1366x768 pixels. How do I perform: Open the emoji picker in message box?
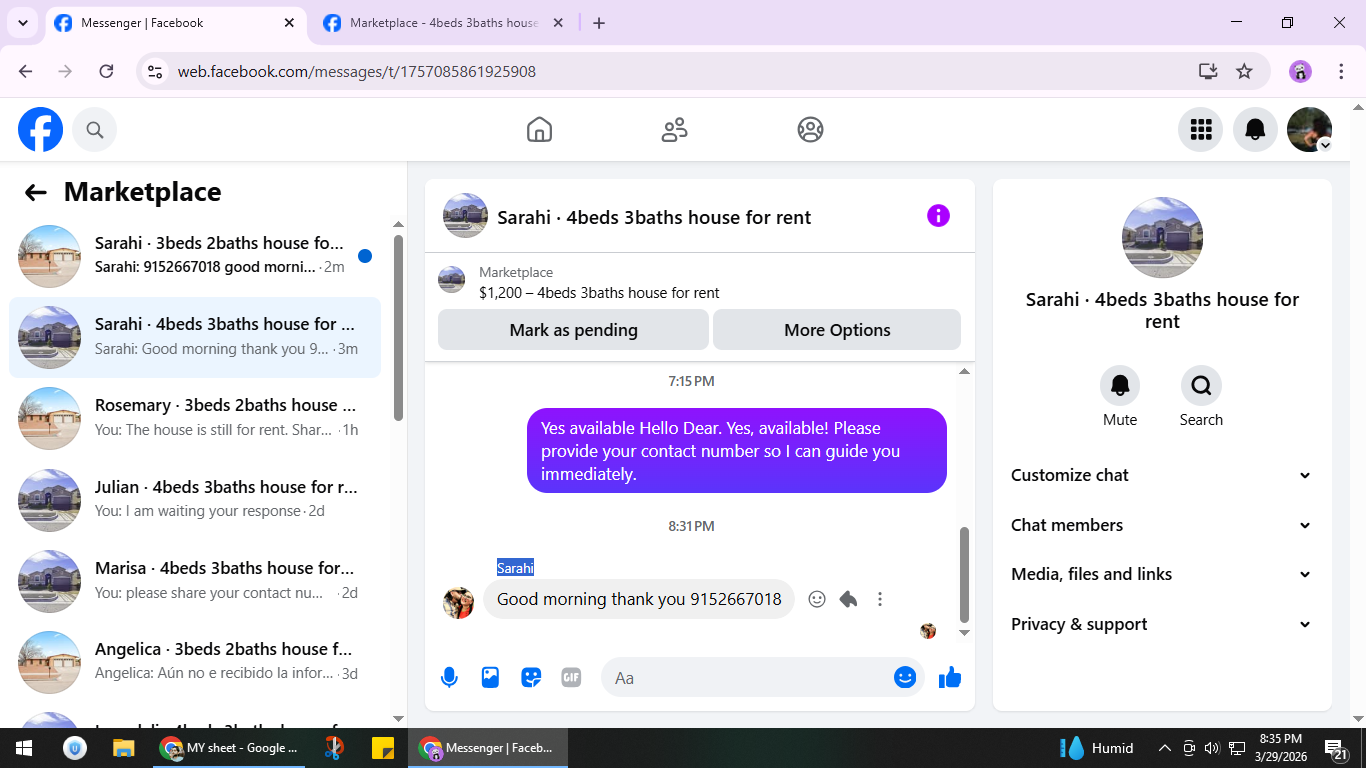tap(905, 677)
